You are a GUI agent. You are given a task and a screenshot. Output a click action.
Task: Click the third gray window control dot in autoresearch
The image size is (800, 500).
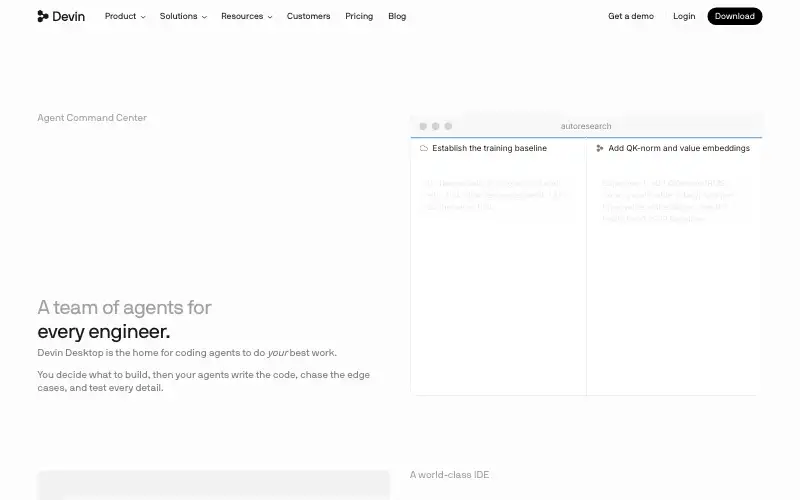(448, 126)
